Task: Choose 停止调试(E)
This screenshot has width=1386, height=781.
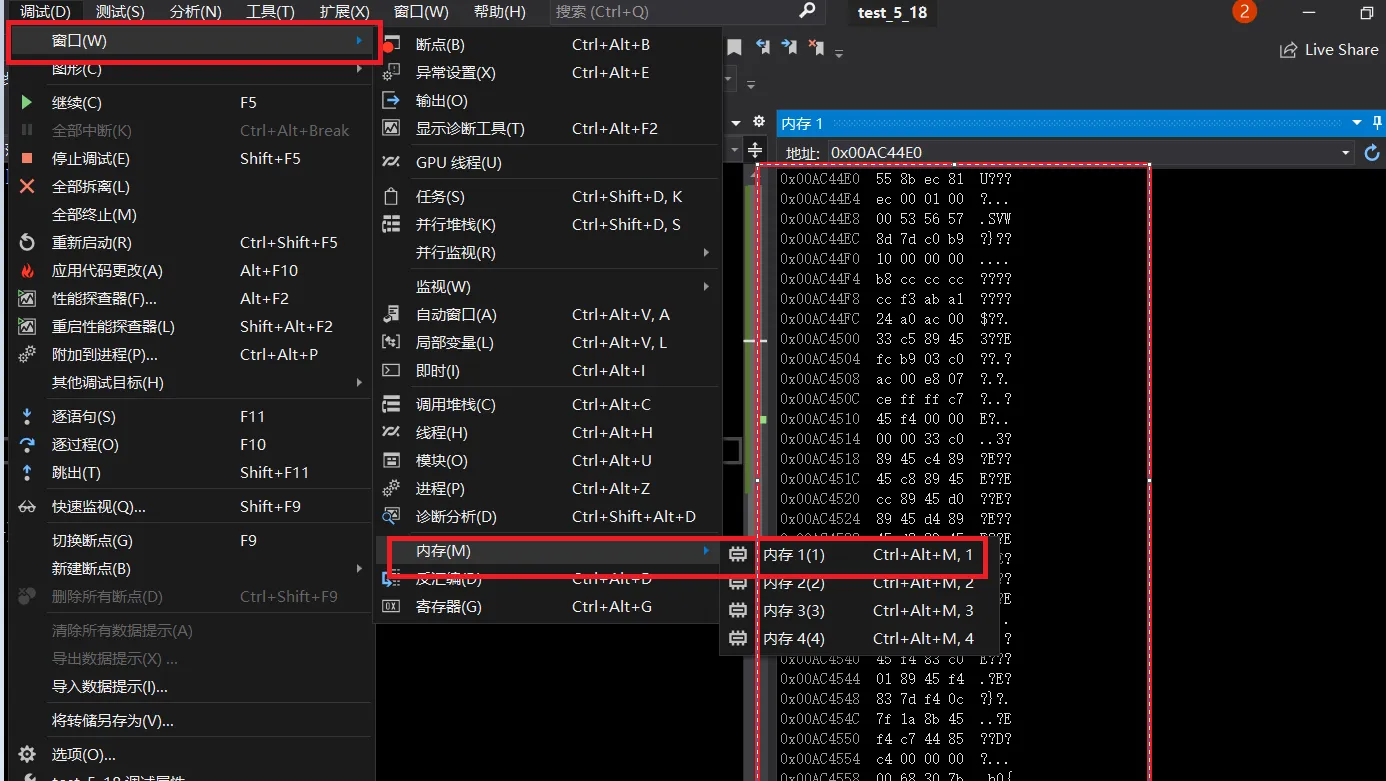Action: point(191,159)
